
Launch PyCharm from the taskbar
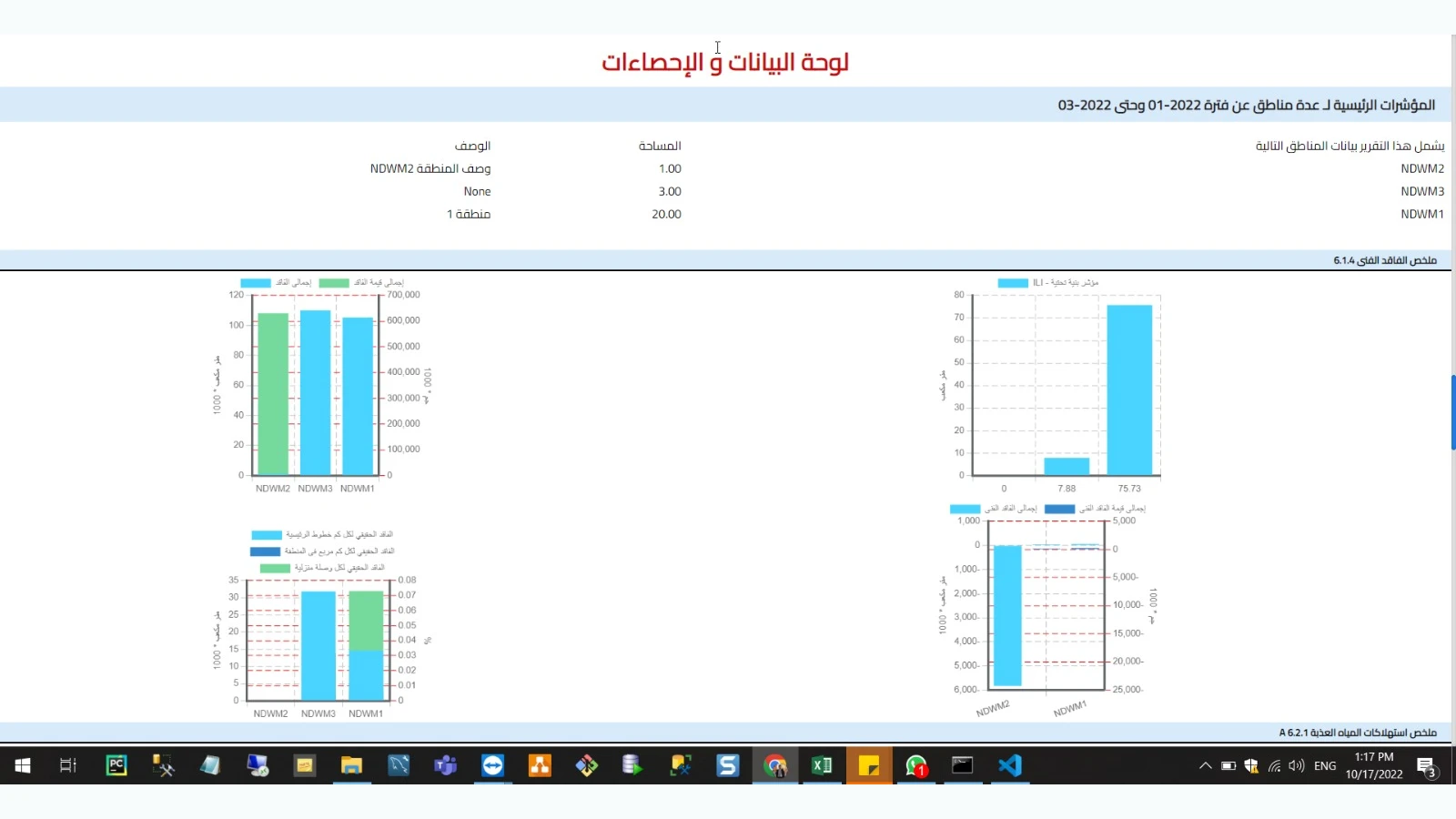pyautogui.click(x=116, y=765)
